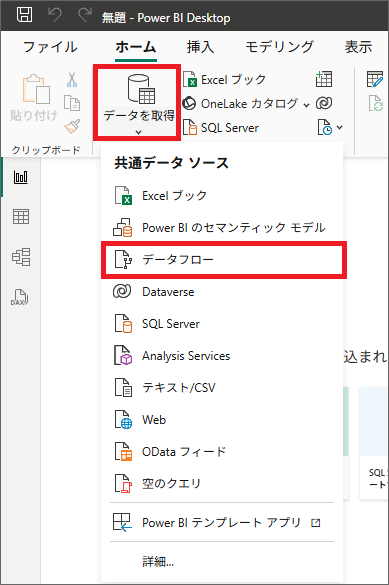Click the Analysis Services cube icon
This screenshot has width=389, height=585.
point(123,356)
